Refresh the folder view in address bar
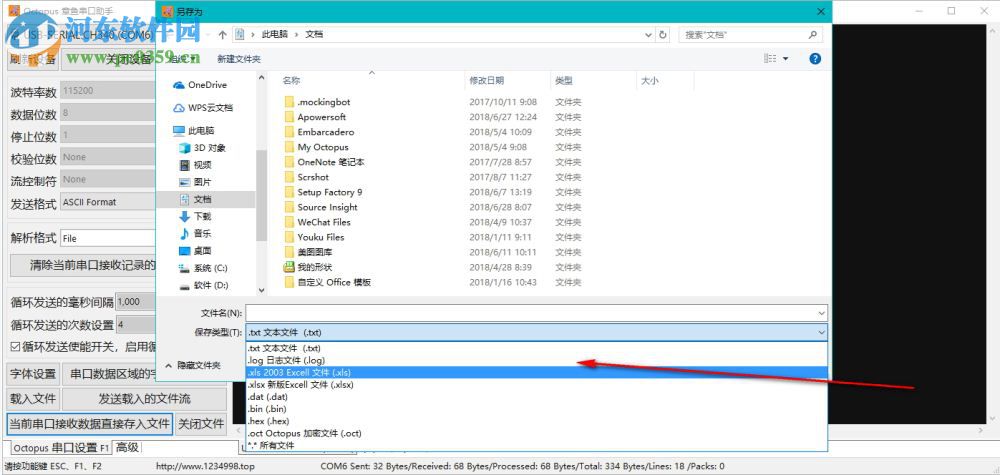The height and width of the screenshot is (475, 1000). (x=663, y=34)
